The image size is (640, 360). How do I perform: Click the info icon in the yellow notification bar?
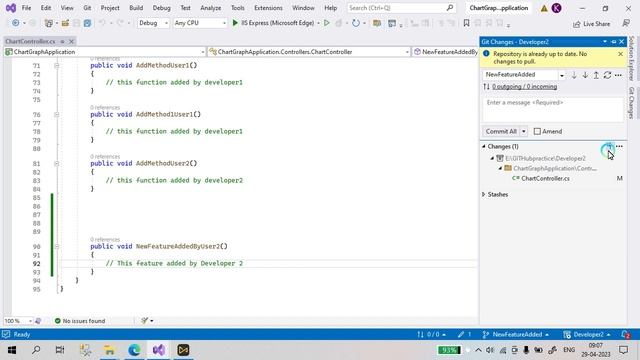click(486, 53)
